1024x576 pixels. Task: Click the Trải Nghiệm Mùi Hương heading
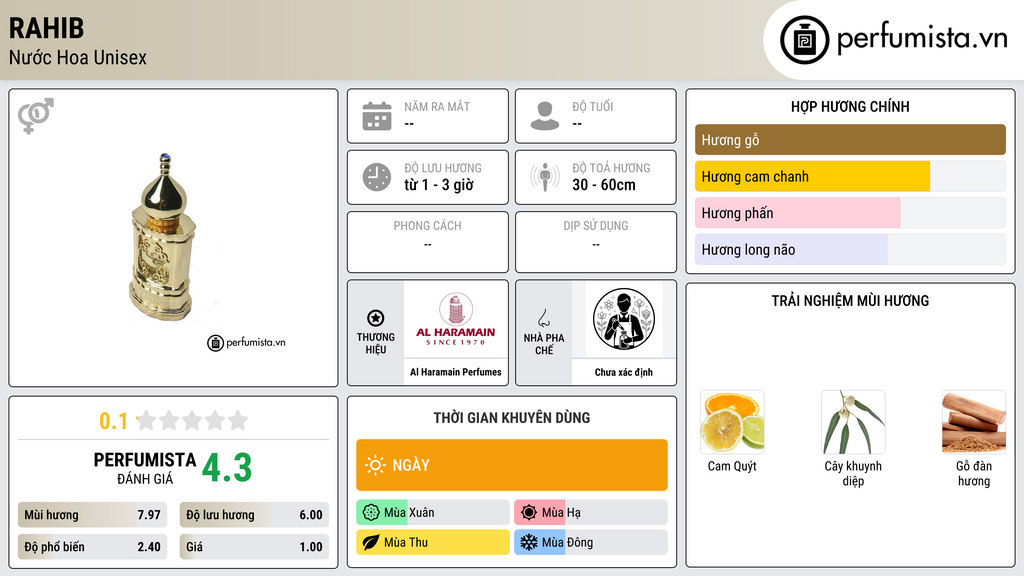coord(850,300)
